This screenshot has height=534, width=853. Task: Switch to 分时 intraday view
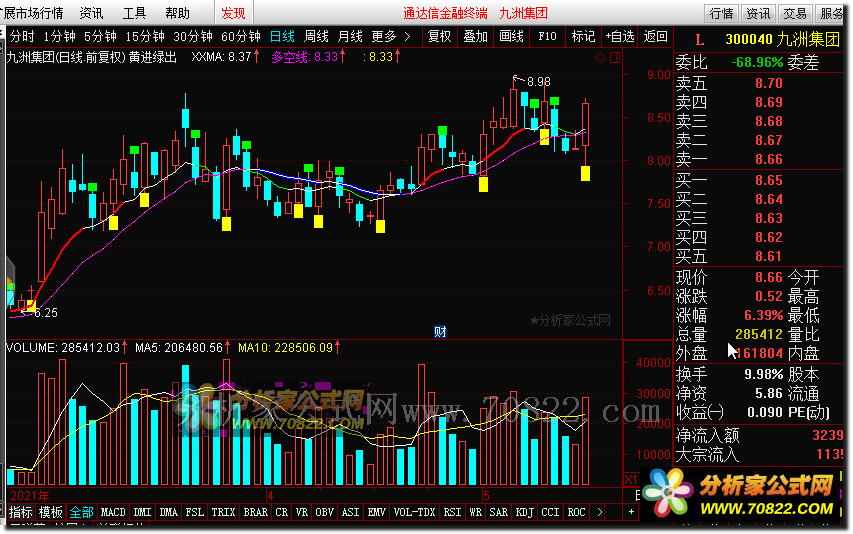22,36
